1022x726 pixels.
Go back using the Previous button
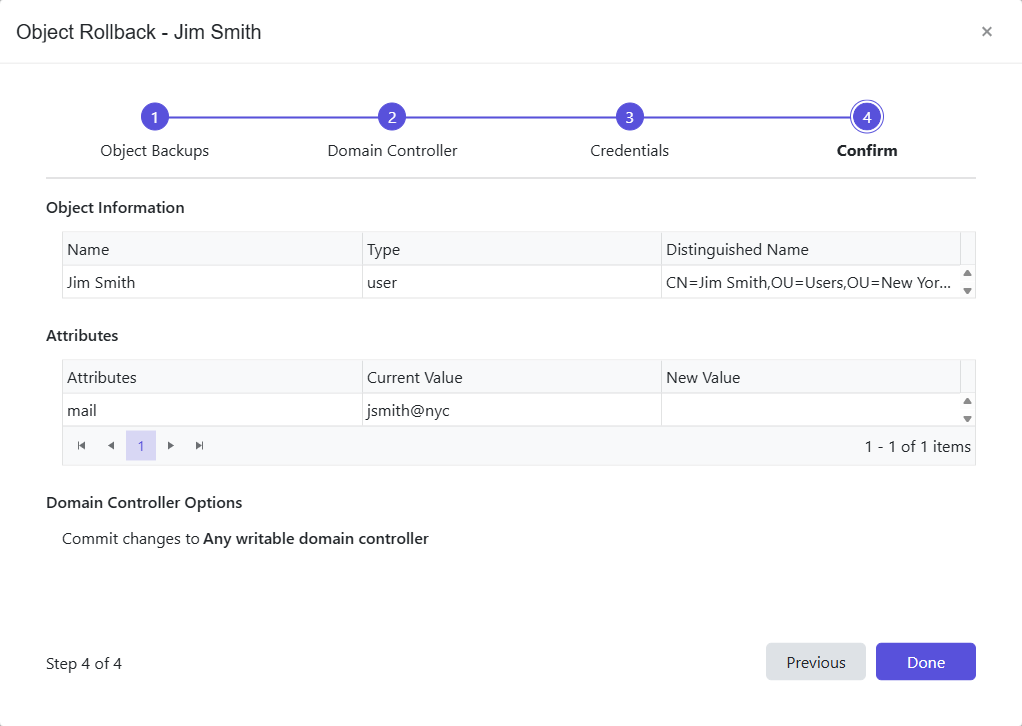(x=815, y=661)
